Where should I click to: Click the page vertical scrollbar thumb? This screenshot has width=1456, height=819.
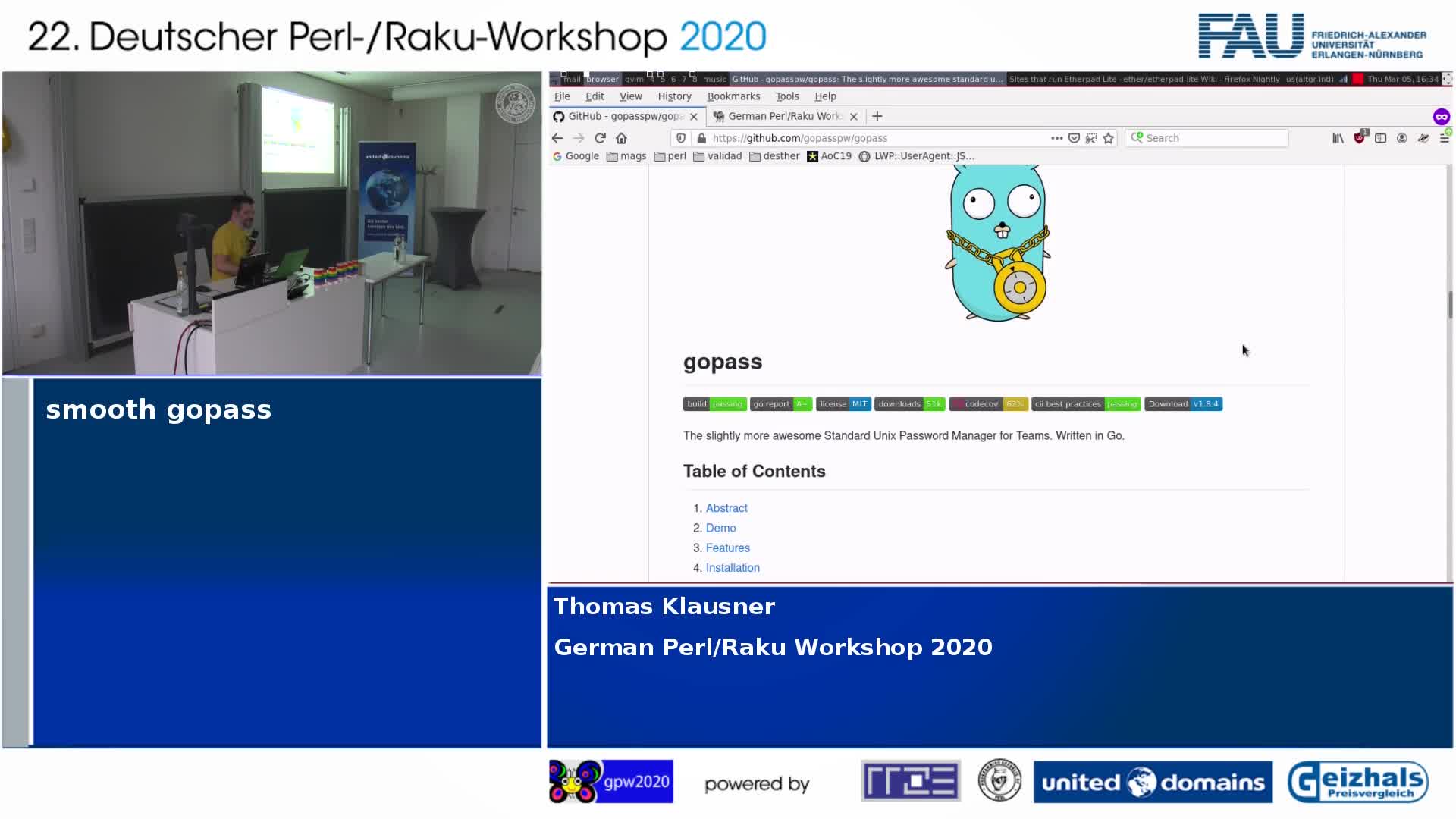pos(1450,305)
